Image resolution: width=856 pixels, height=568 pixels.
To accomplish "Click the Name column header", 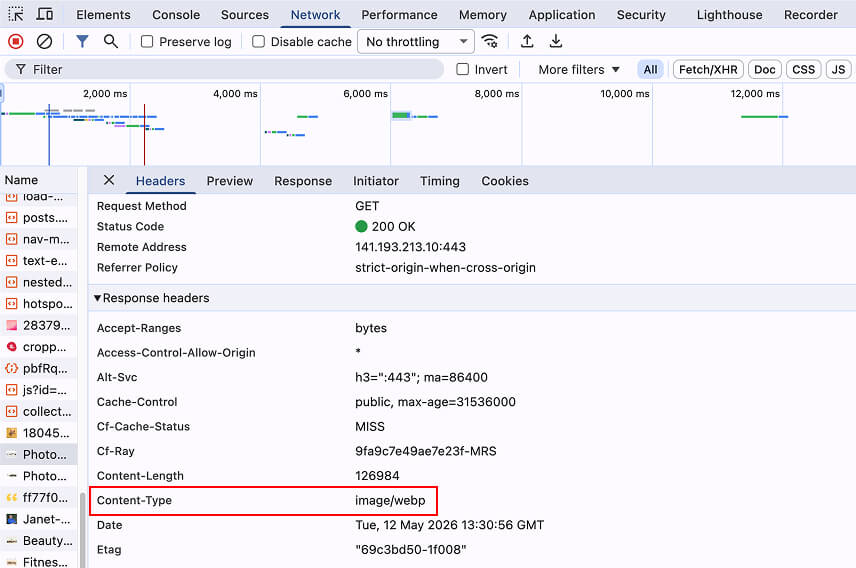I will click(x=38, y=180).
